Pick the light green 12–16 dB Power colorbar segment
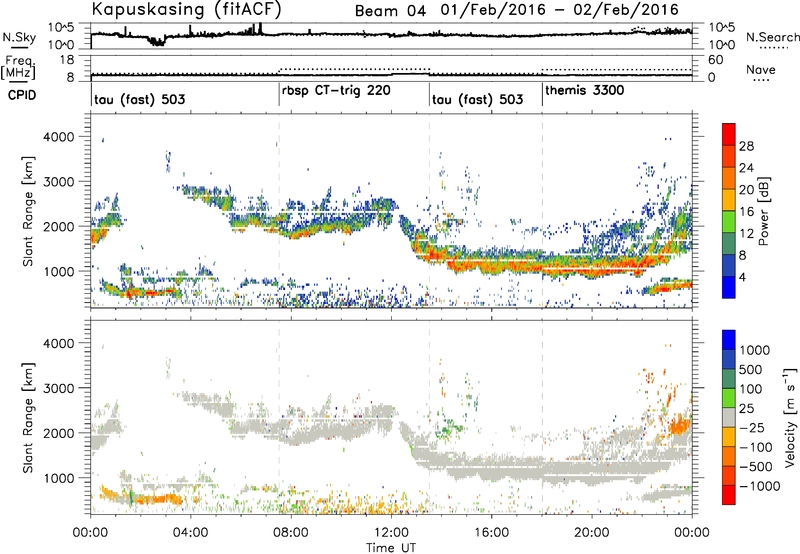Image resolution: width=800 pixels, height=554 pixels. pyautogui.click(x=729, y=222)
